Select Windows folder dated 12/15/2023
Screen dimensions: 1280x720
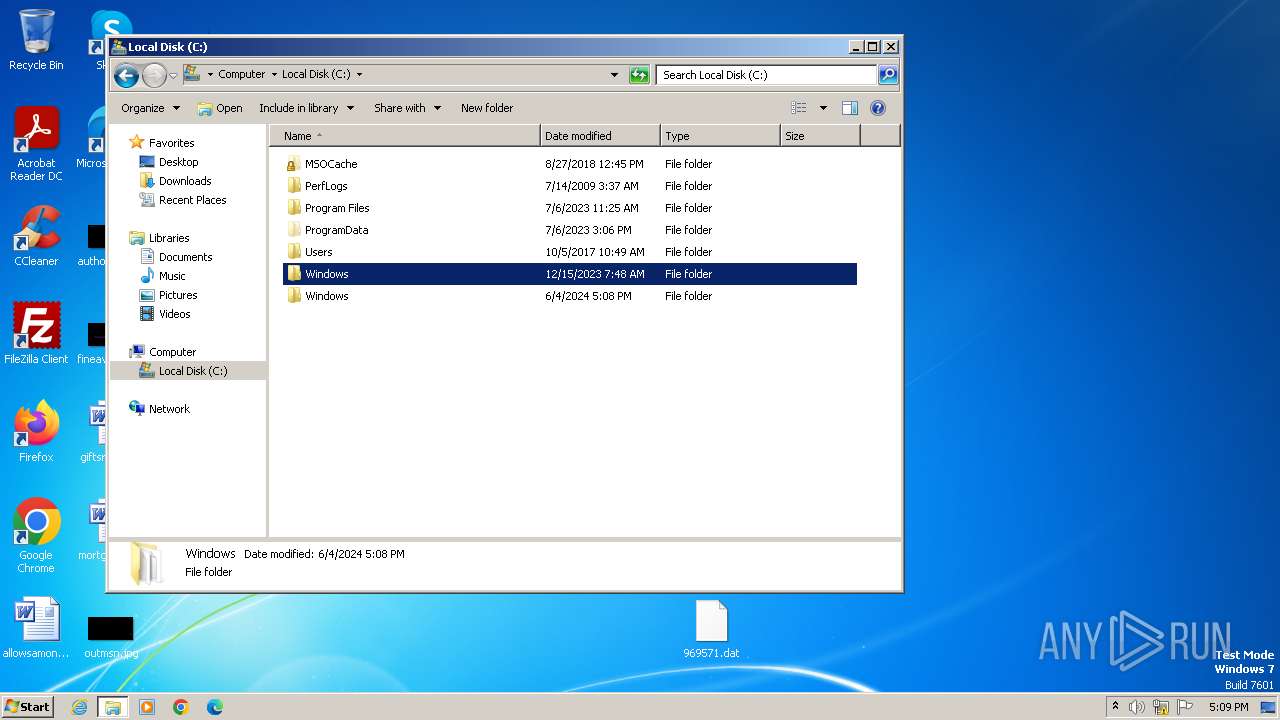570,274
